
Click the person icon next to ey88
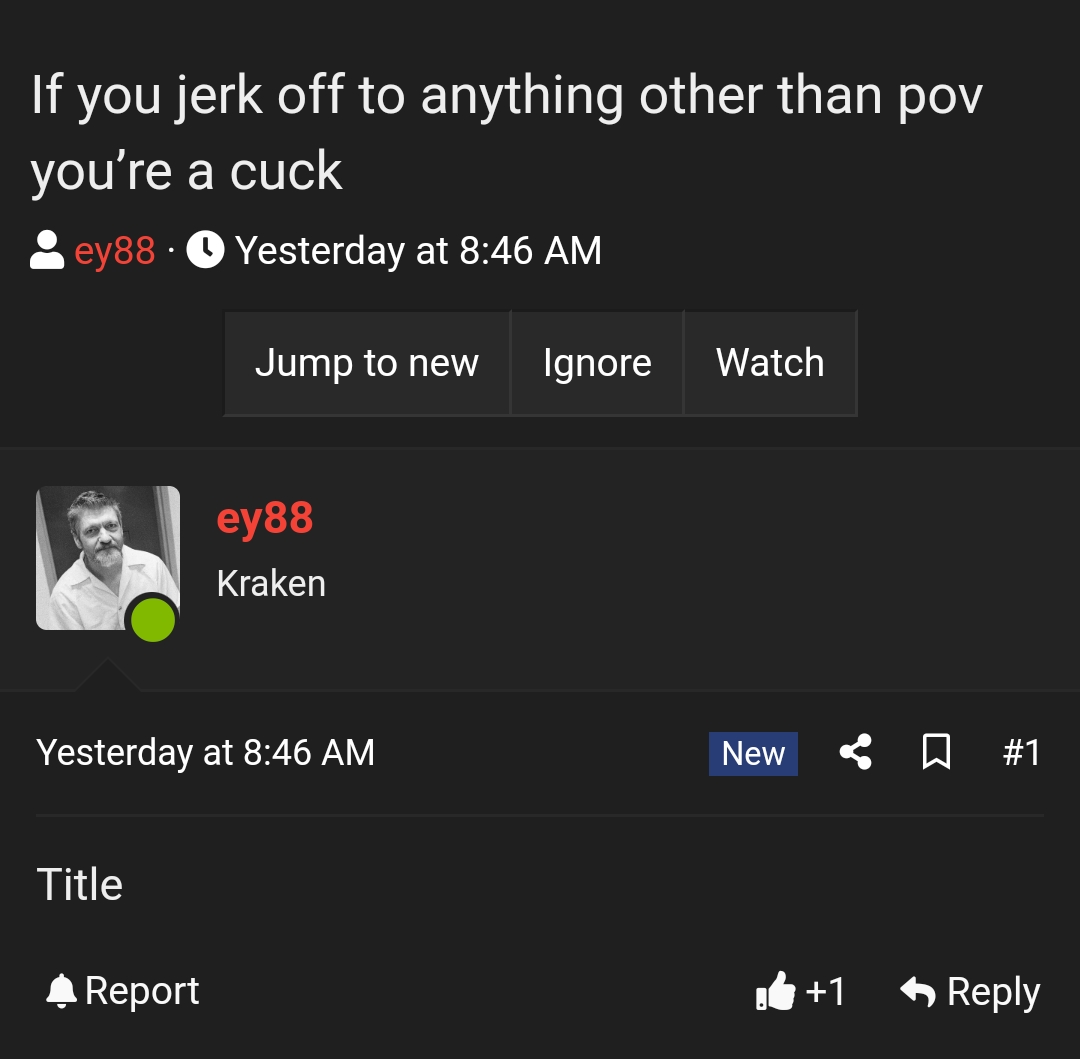pyautogui.click(x=42, y=250)
